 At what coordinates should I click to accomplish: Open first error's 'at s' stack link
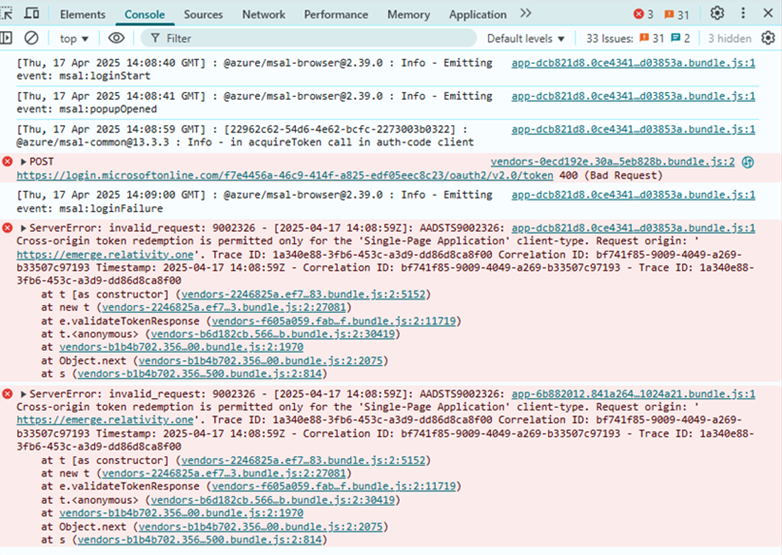(x=199, y=373)
